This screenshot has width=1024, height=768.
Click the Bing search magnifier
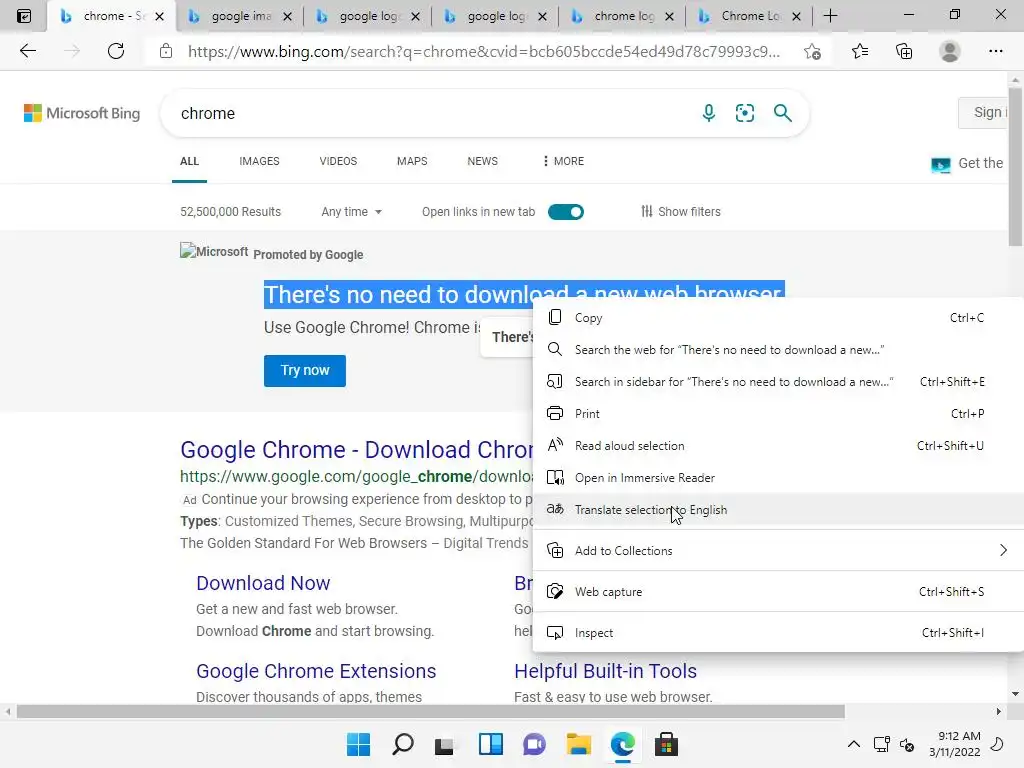pos(782,113)
